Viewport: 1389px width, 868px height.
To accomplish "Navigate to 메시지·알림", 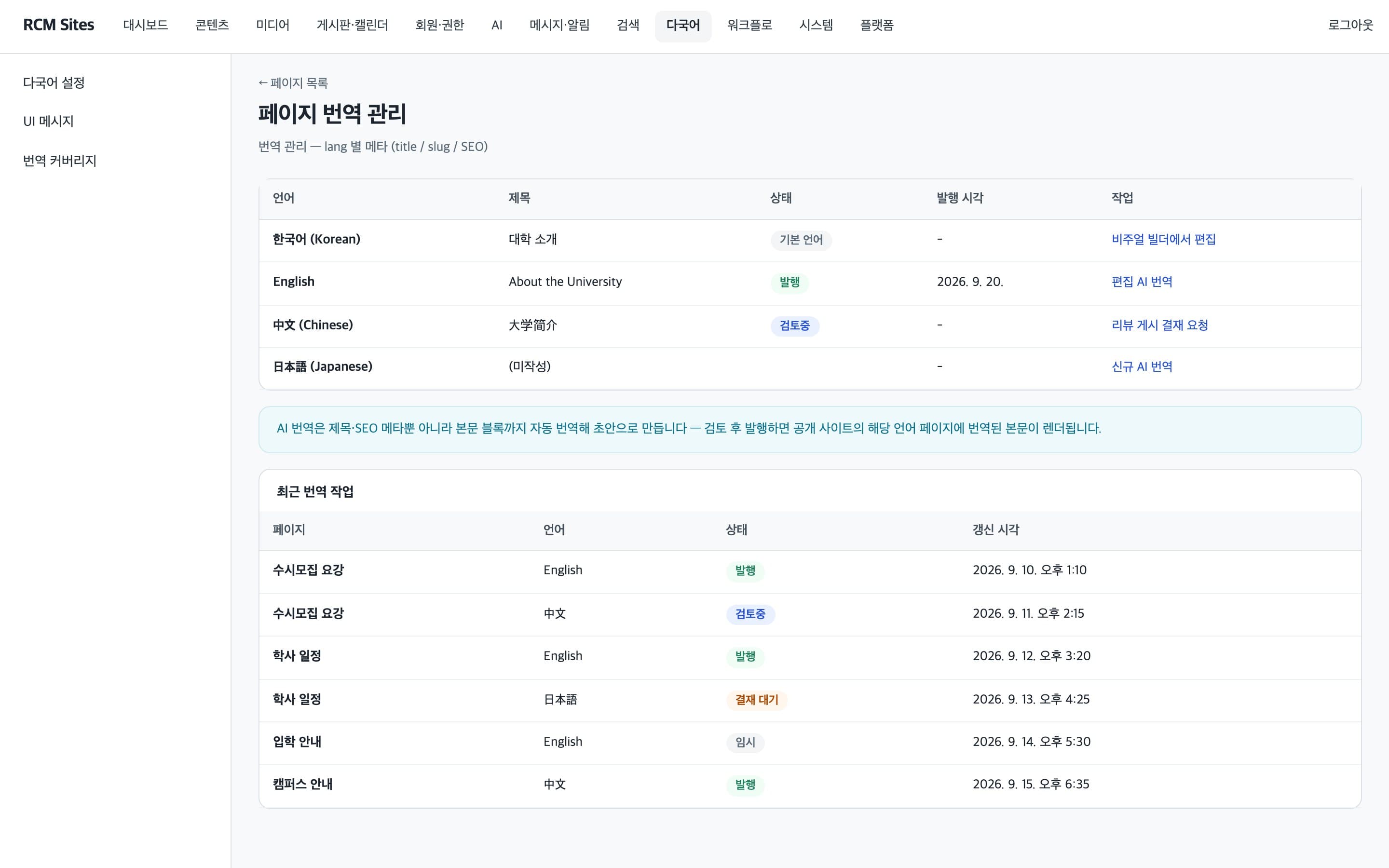I will click(559, 25).
